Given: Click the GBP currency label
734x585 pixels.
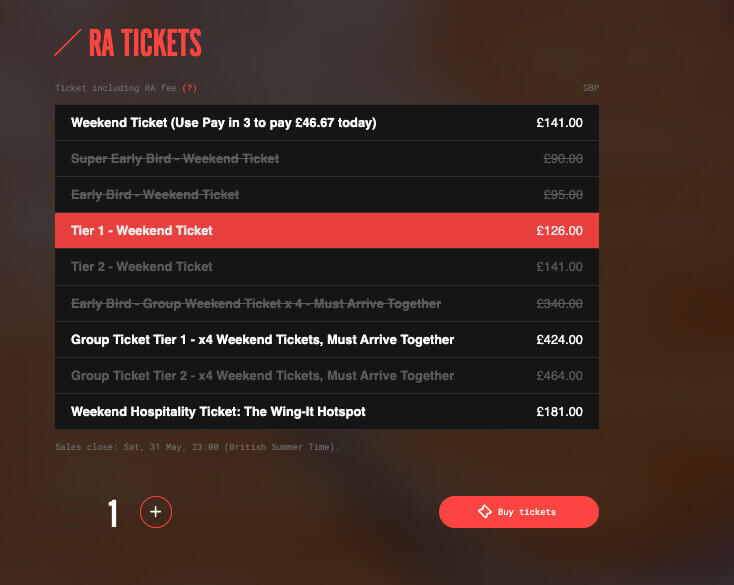Looking at the screenshot, I should pyautogui.click(x=591, y=88).
